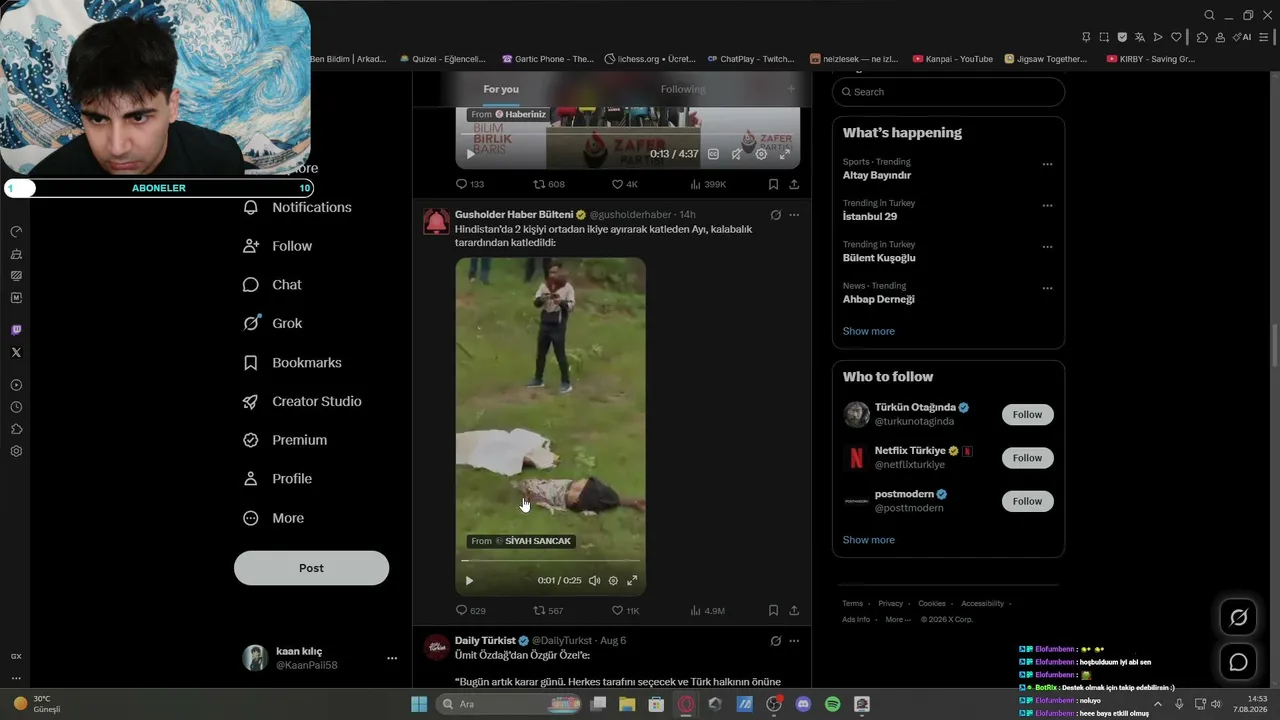Open GX Control speedometer in Opera sidebar

click(x=16, y=231)
